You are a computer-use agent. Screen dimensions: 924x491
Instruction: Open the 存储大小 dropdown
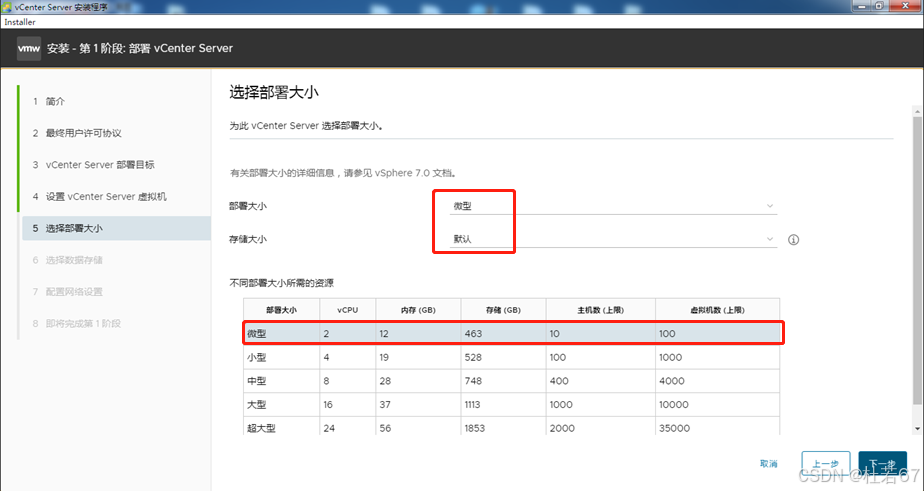613,239
